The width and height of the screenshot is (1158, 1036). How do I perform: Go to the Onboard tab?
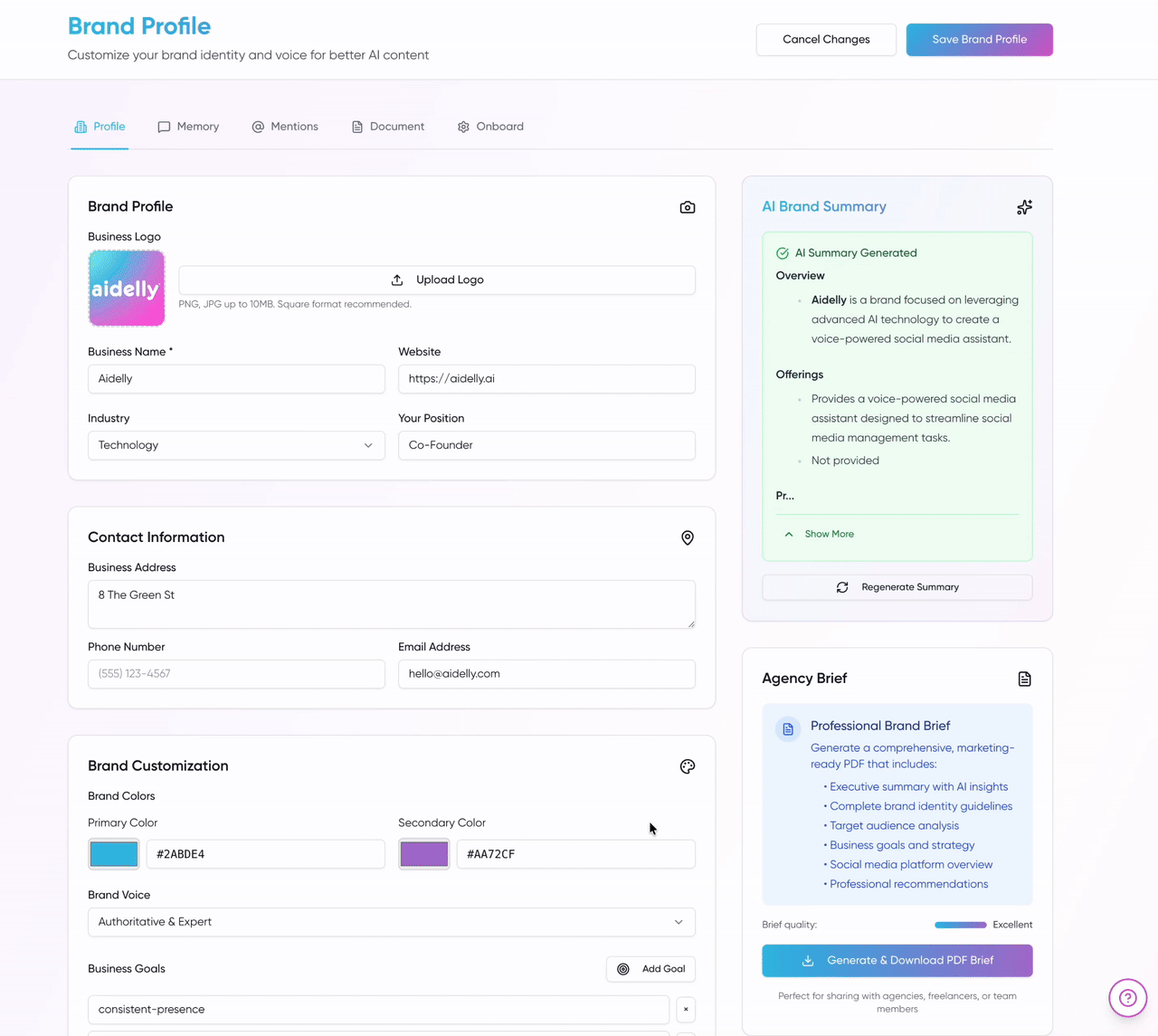pos(490,127)
